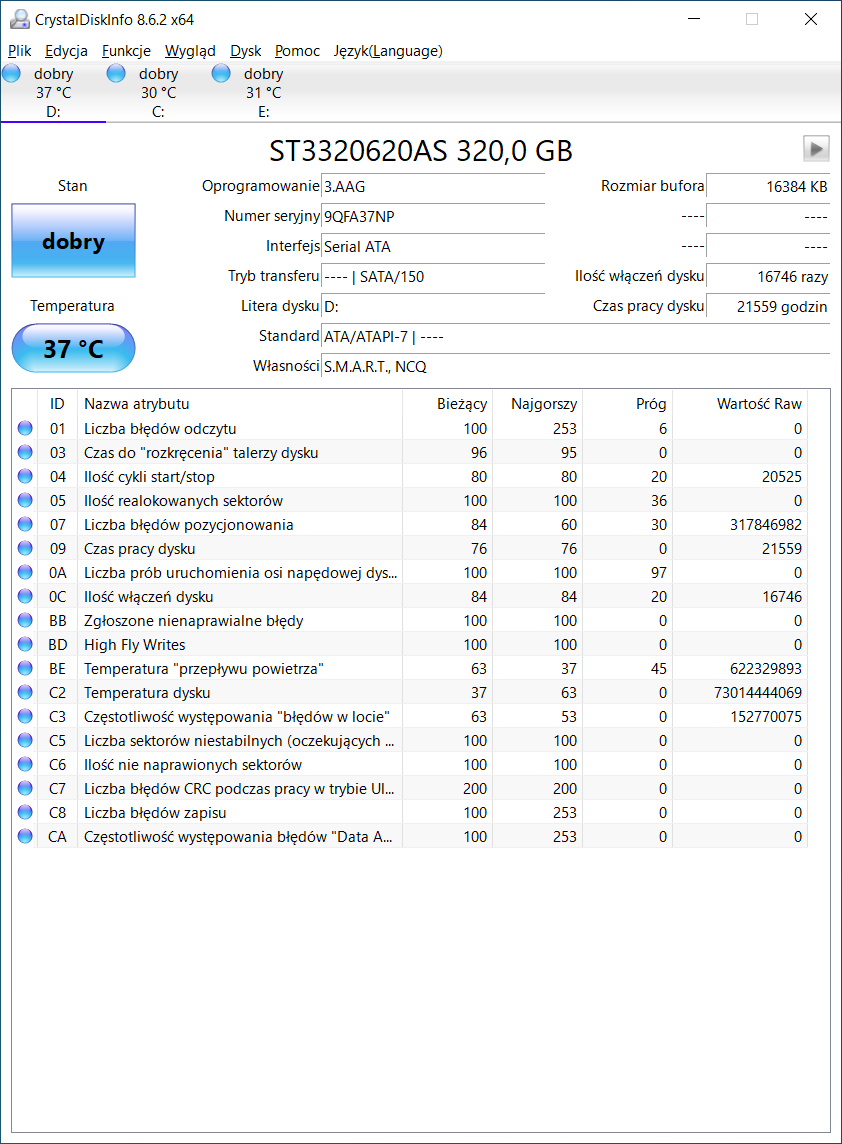Screen dimensions: 842x1144
Task: Click status orb for attribute C2 Temperatura dysku
Action: pyautogui.click(x=25, y=692)
